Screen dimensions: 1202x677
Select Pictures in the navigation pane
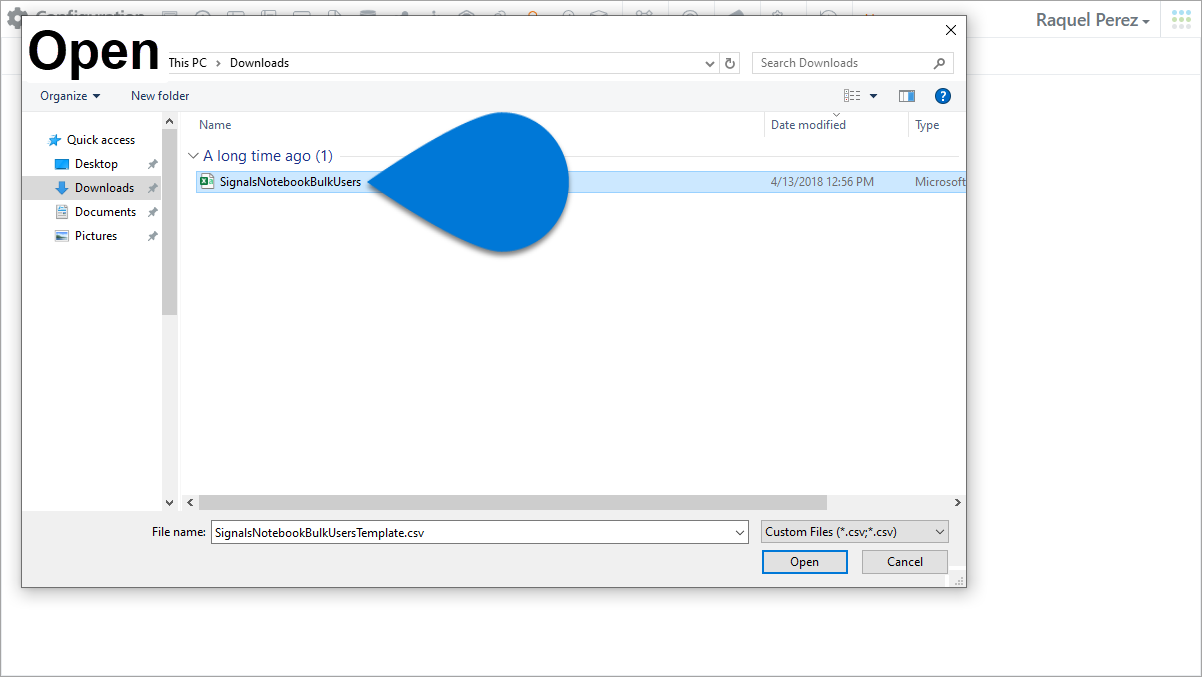[x=96, y=236]
